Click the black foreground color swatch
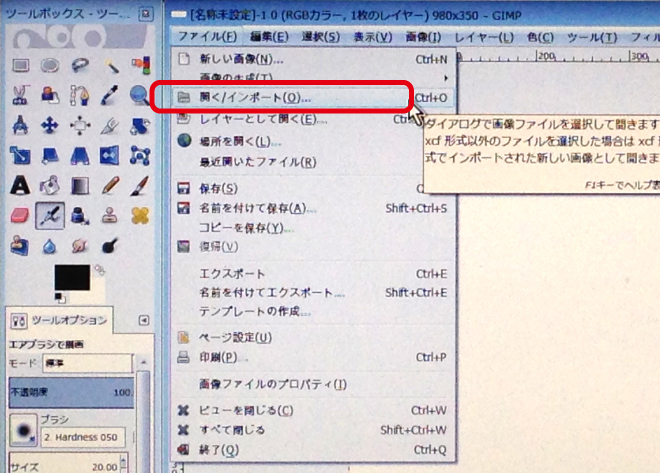 click(x=72, y=277)
